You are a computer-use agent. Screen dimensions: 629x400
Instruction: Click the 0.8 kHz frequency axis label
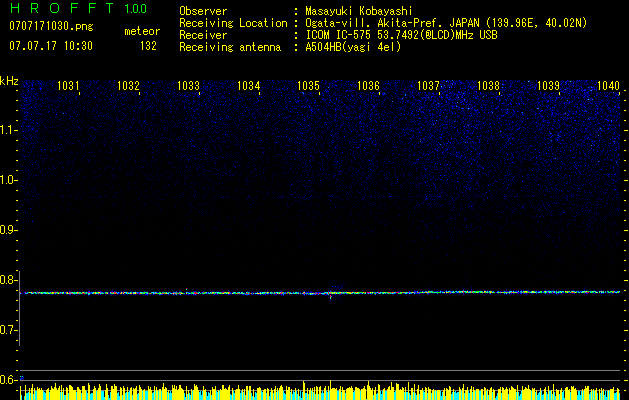point(8,280)
